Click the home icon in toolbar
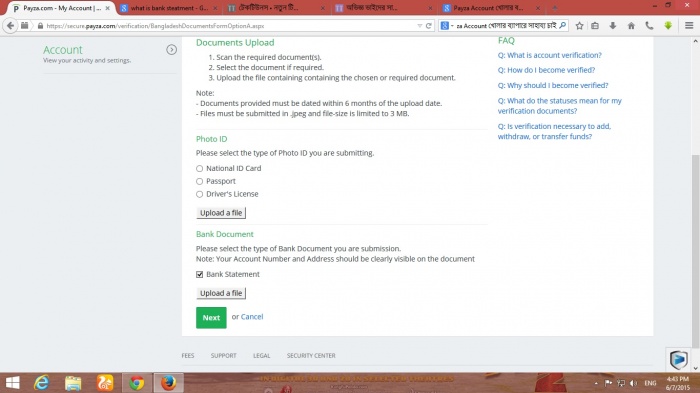700x393 pixels. click(631, 26)
